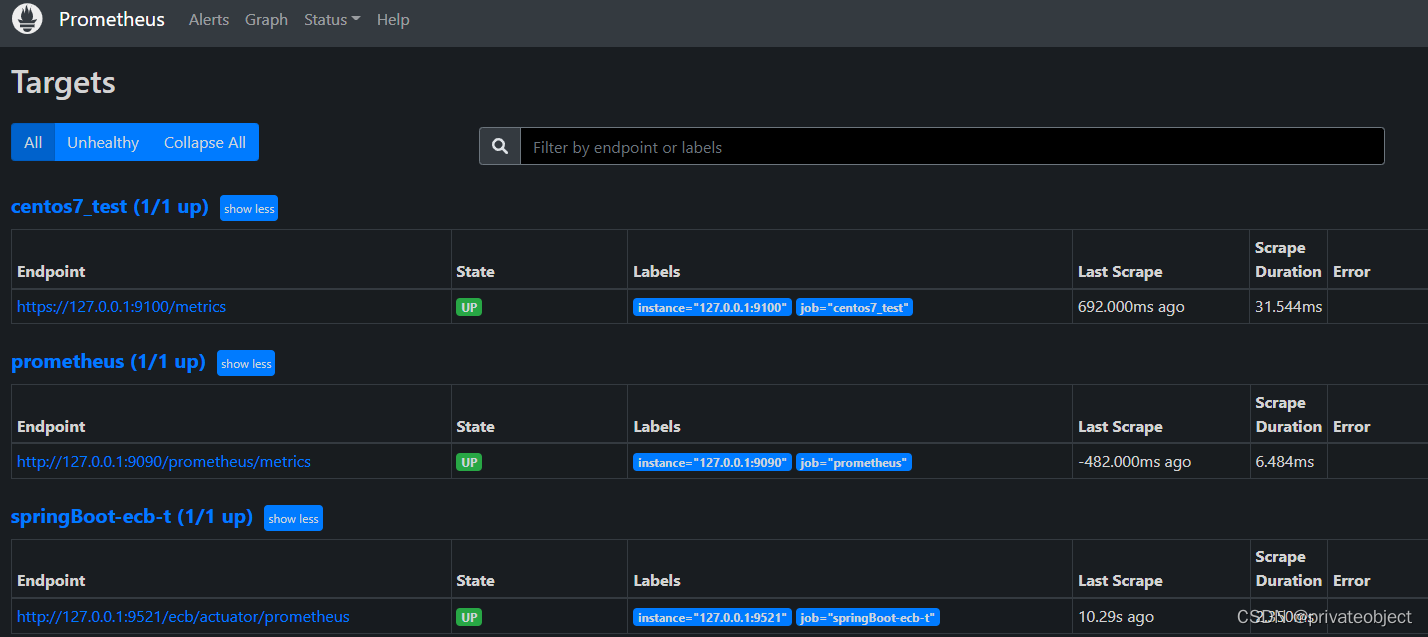Click the UP badge in prometheus row
The image size is (1428, 637).
click(469, 462)
